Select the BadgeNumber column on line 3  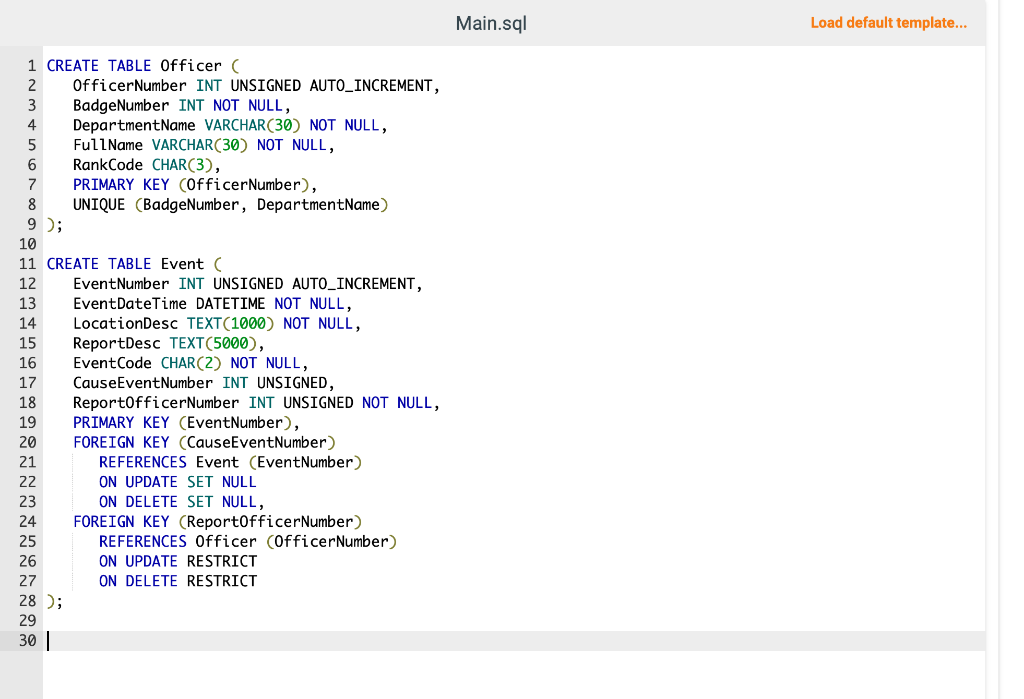pos(120,105)
